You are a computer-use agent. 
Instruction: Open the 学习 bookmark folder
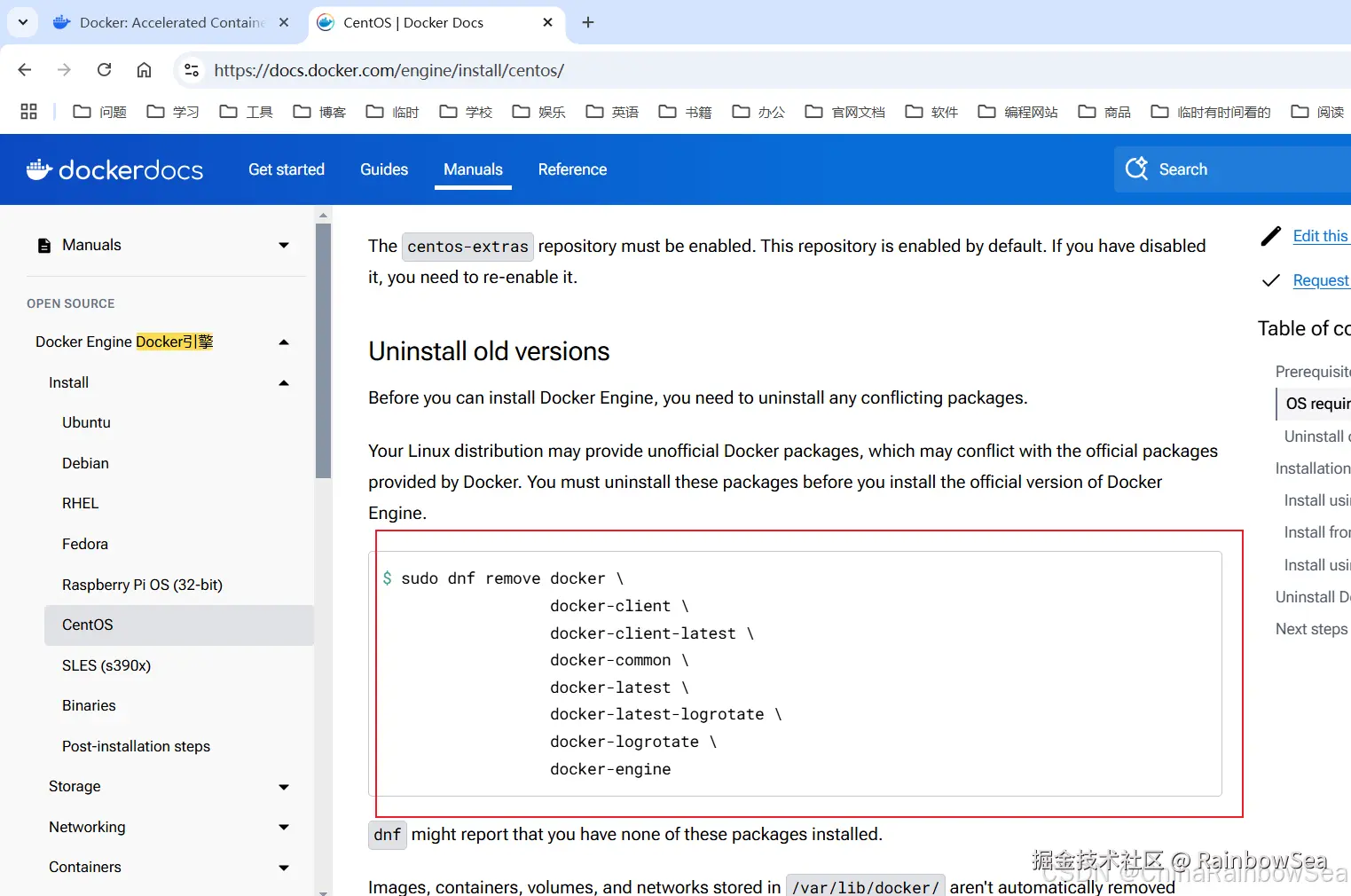[173, 112]
